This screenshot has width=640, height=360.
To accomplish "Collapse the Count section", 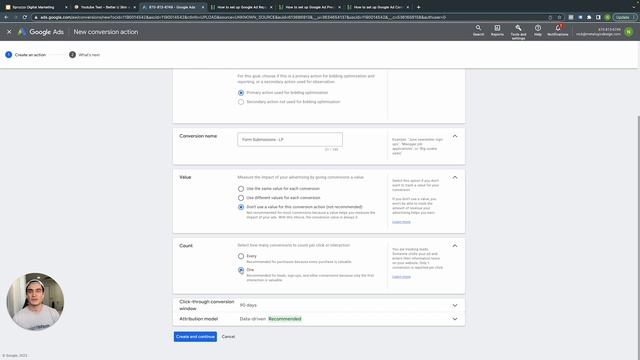I will click(x=455, y=246).
